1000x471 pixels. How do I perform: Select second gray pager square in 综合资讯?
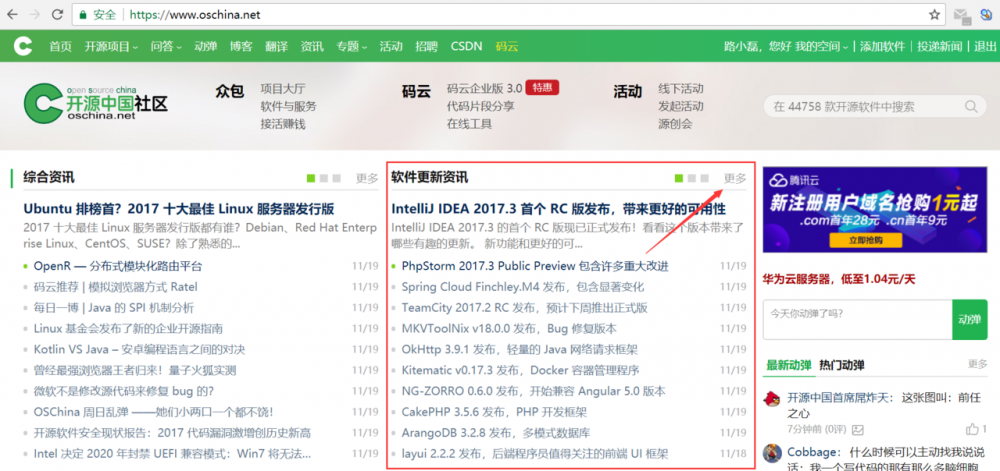(324, 178)
